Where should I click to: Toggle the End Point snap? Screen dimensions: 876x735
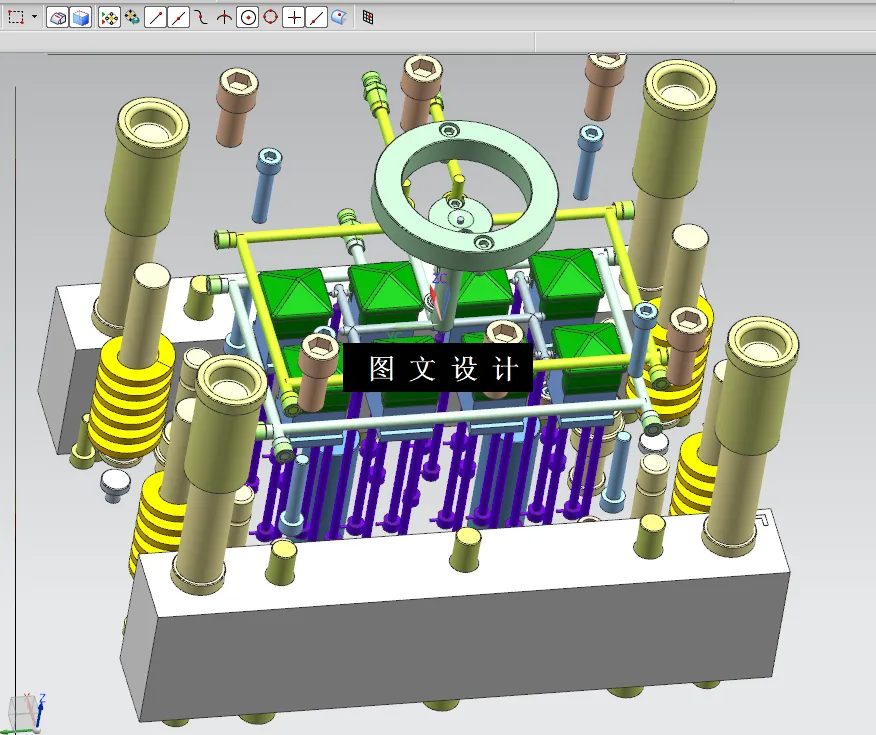[x=155, y=18]
